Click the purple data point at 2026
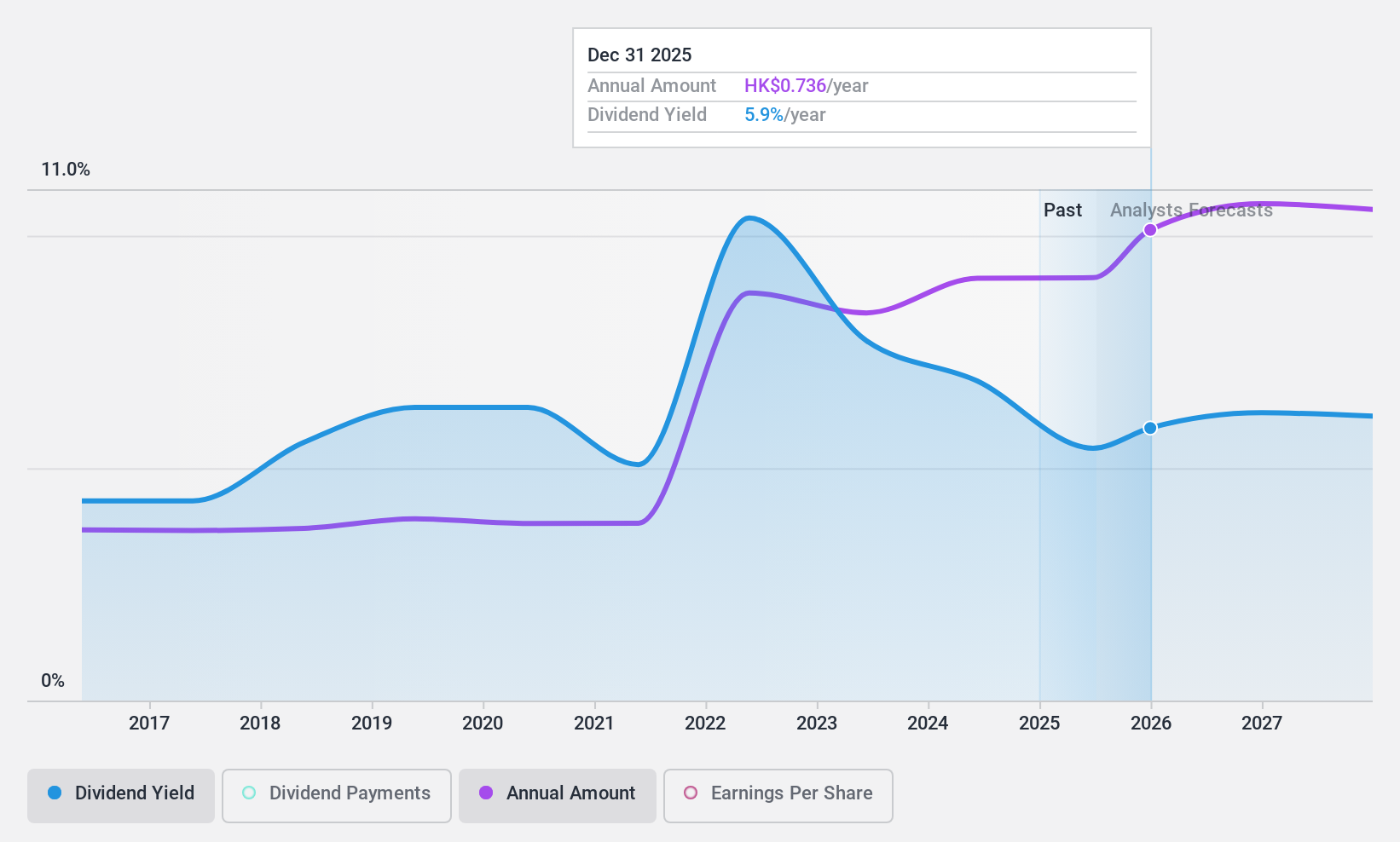 (1150, 230)
